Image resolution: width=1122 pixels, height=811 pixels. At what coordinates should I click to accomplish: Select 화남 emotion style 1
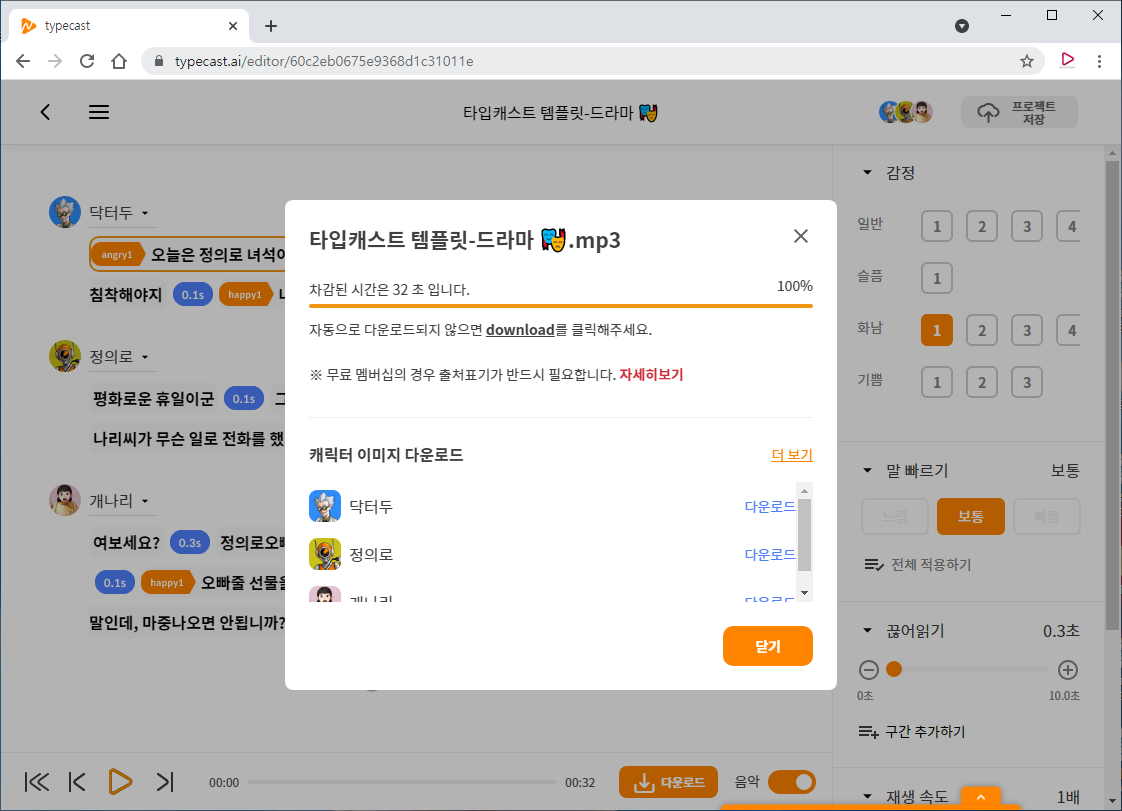[x=937, y=330]
